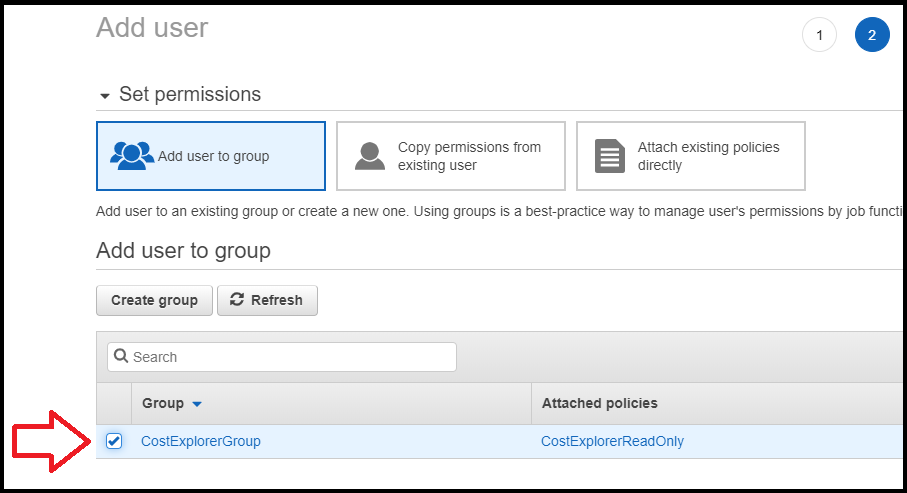
Task: Click the magnifying glass search icon
Action: [121, 357]
